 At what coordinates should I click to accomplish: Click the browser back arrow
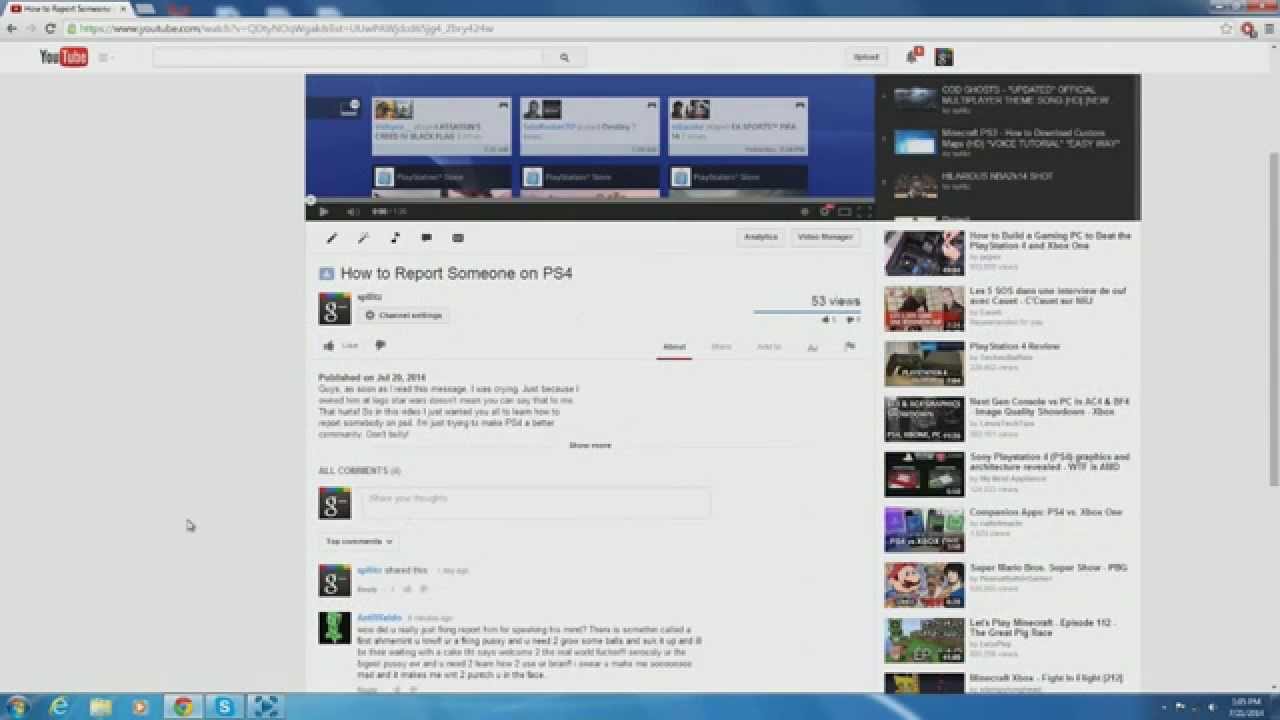(12, 29)
